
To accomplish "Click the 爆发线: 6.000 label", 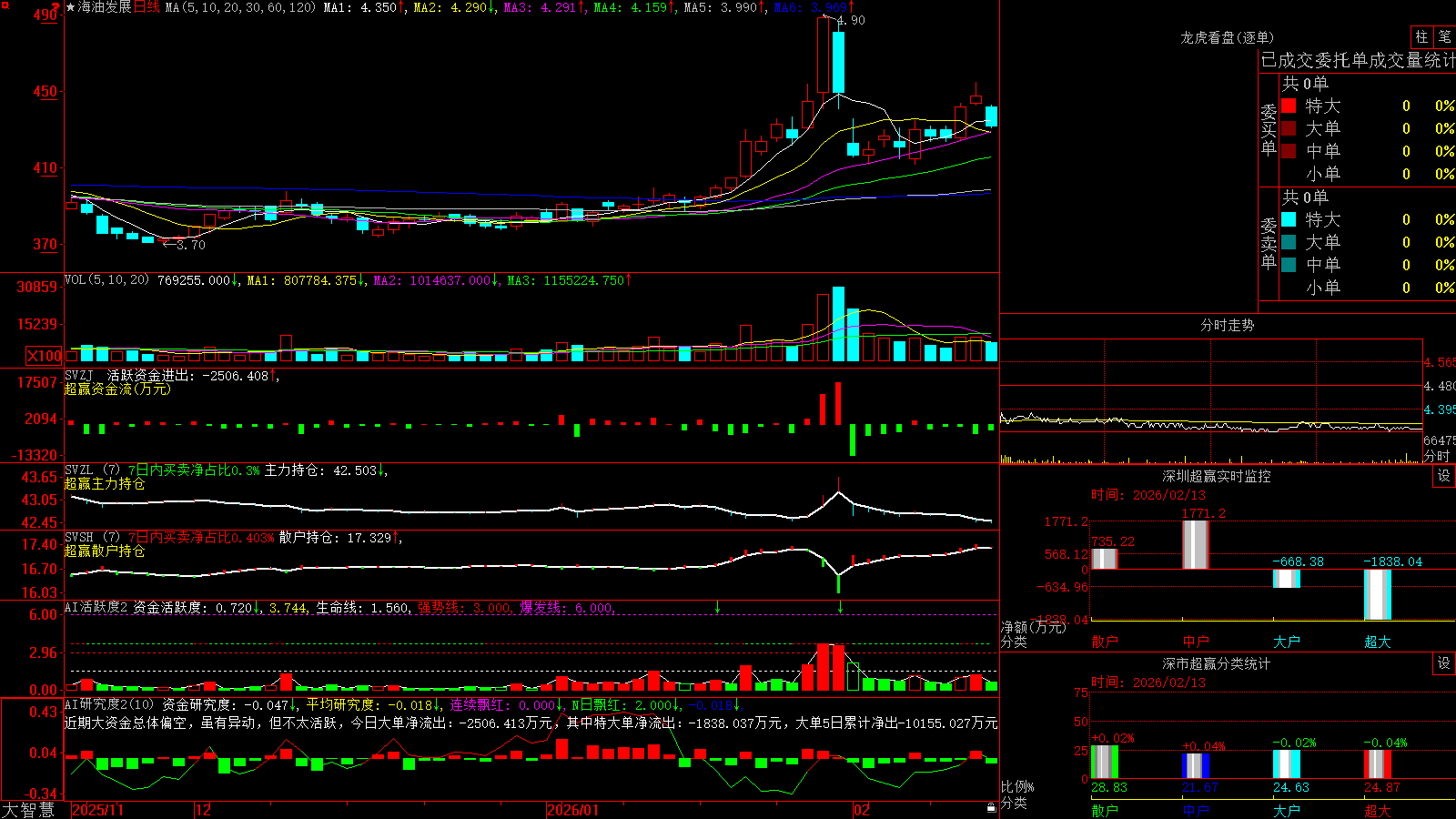I will [x=566, y=607].
